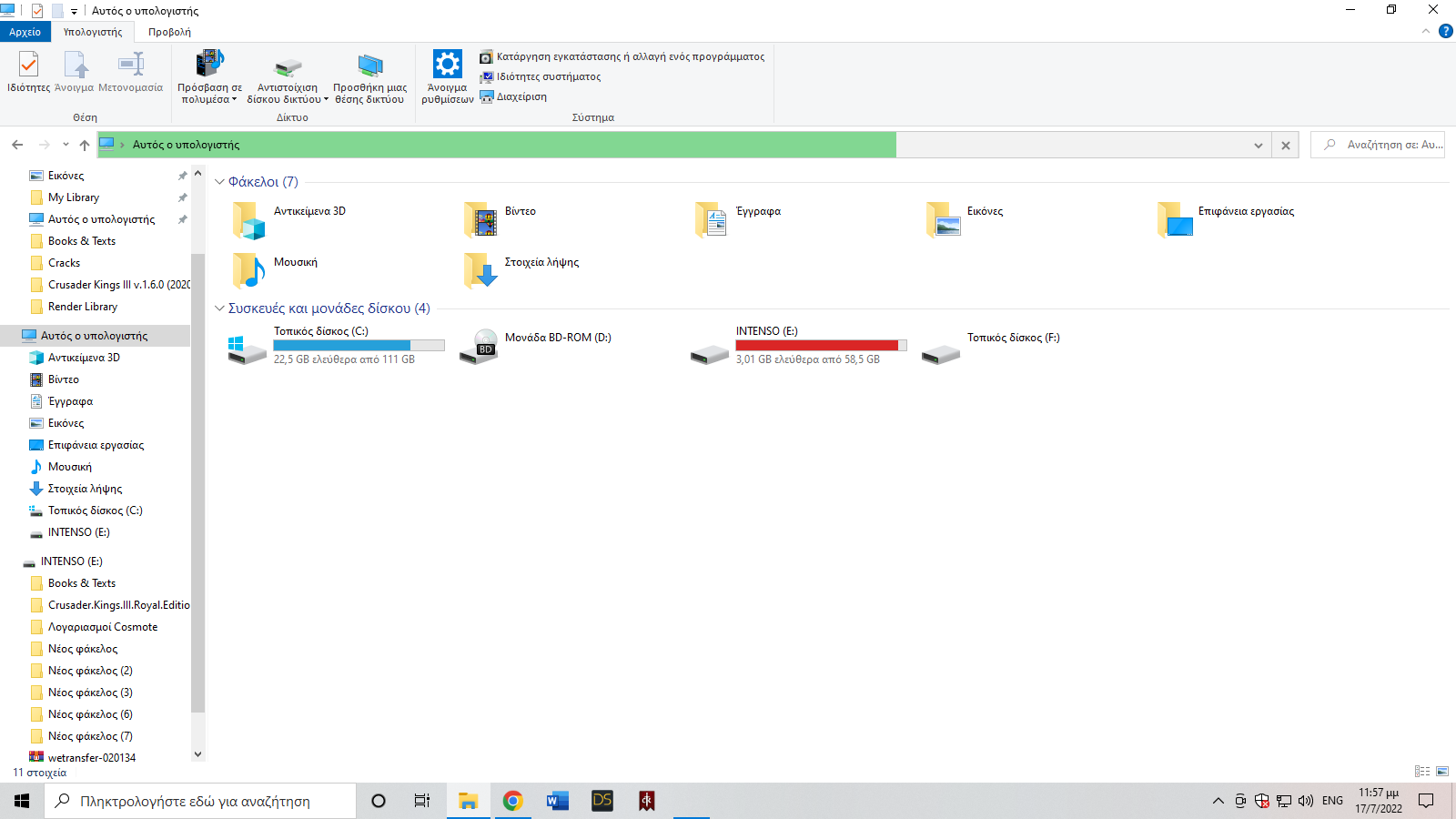Screen dimensions: 1456x819
Task: Select Τοπικός δίσκος (C:) in navigation tree
Action: [96, 511]
